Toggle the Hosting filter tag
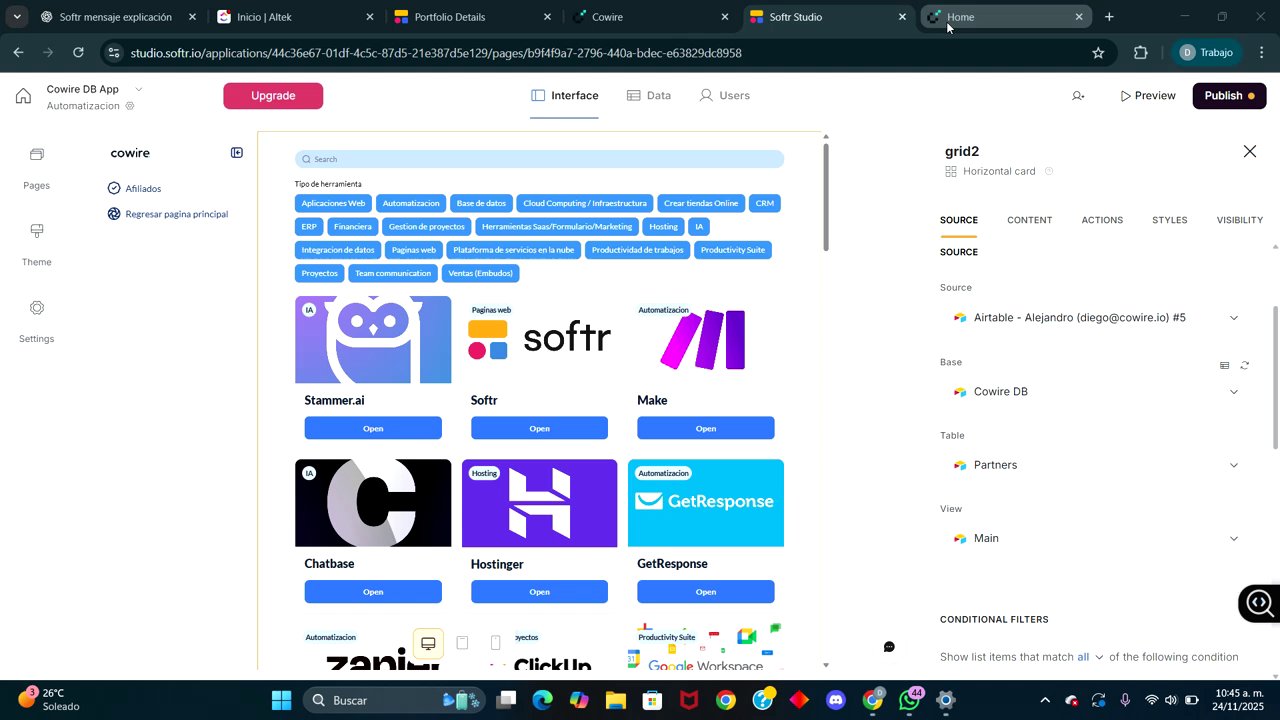 pyautogui.click(x=663, y=227)
